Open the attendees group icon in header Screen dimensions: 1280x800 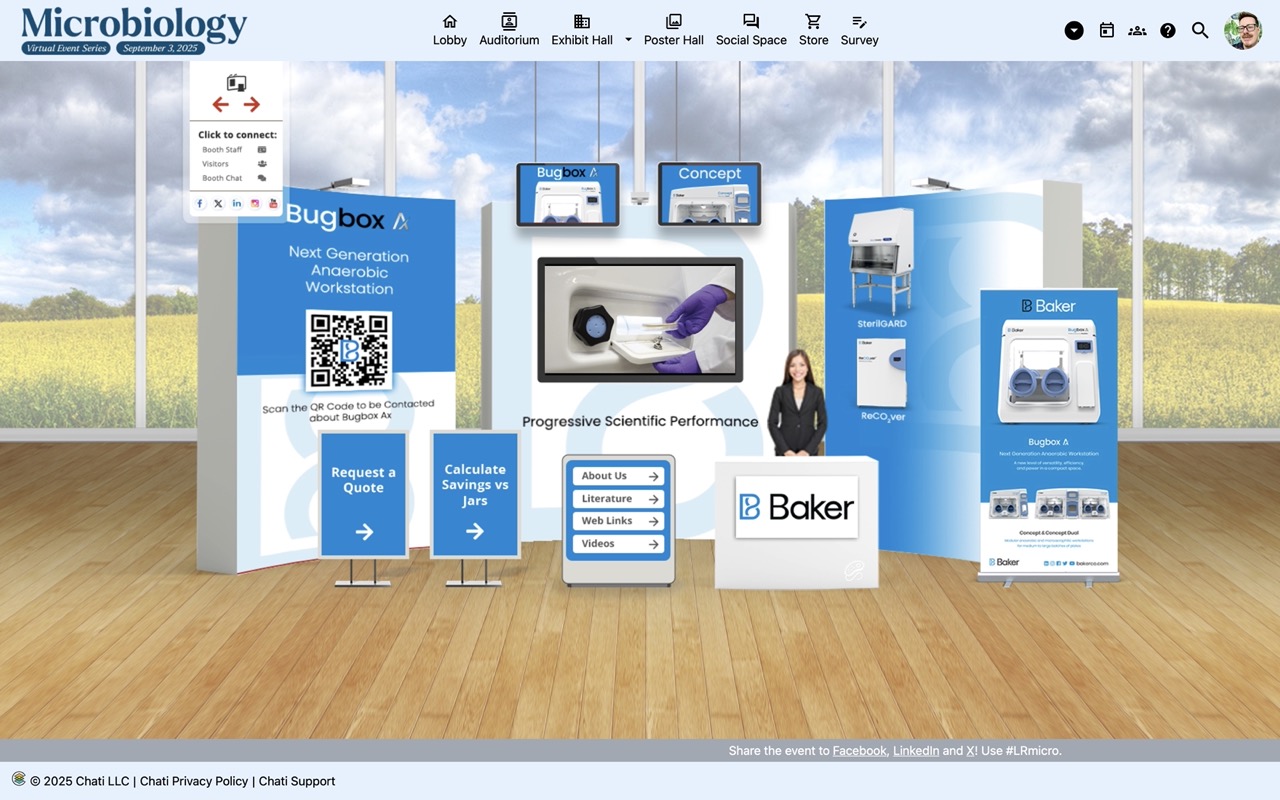point(1137,31)
